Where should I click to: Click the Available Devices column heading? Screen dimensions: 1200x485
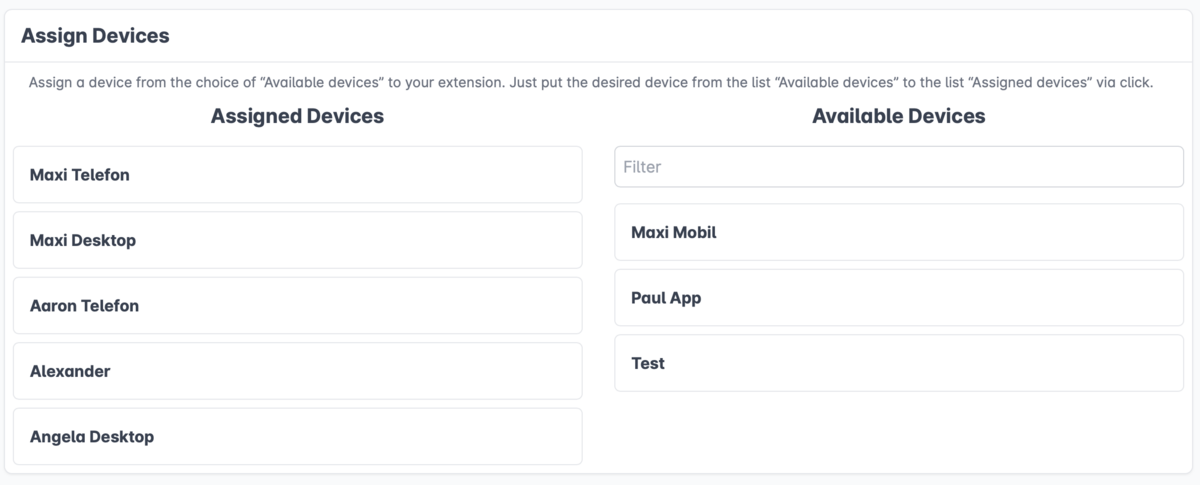point(899,116)
